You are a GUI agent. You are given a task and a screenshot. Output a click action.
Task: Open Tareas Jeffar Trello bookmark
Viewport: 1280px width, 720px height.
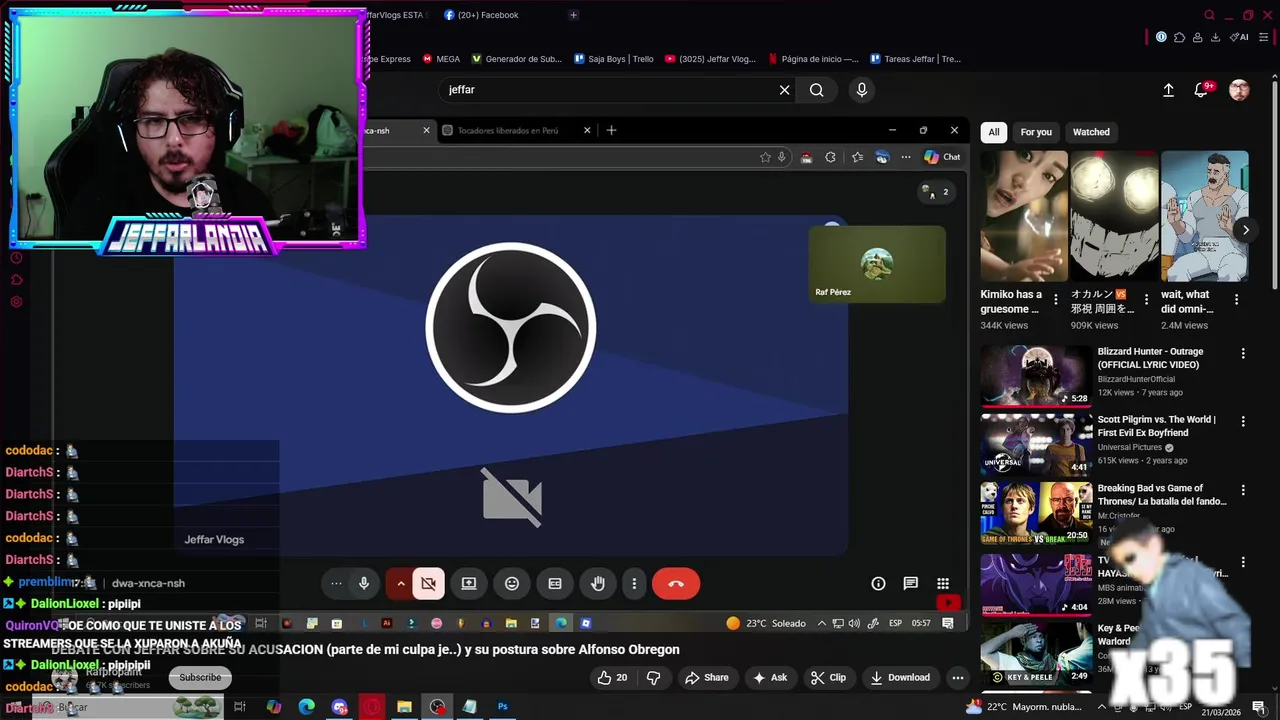point(915,59)
